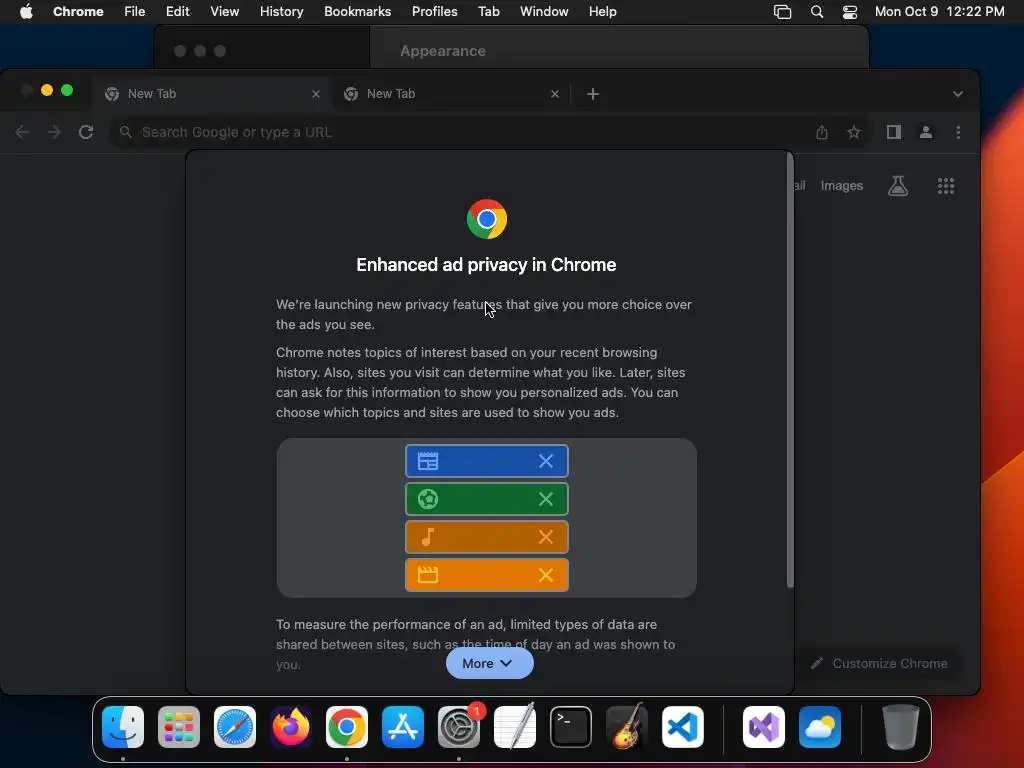
Task: Remove the orange movies topic chip
Action: tap(546, 575)
